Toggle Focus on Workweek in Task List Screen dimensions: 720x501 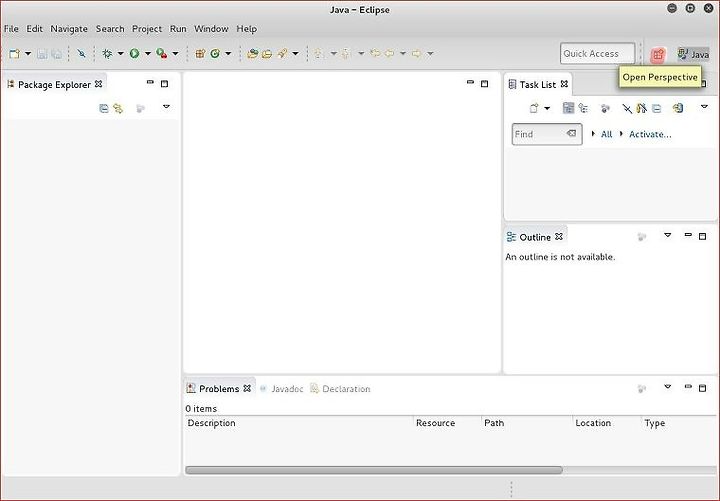pos(605,108)
